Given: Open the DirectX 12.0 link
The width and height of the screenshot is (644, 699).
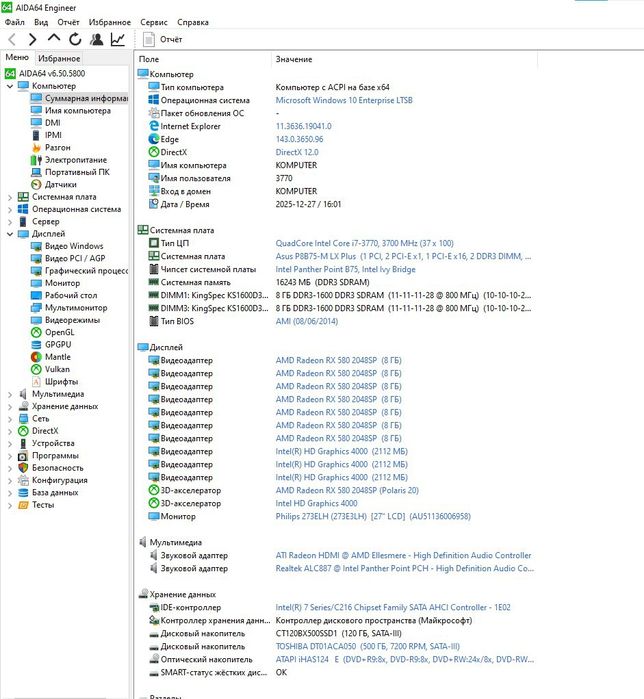Looking at the screenshot, I should point(297,152).
